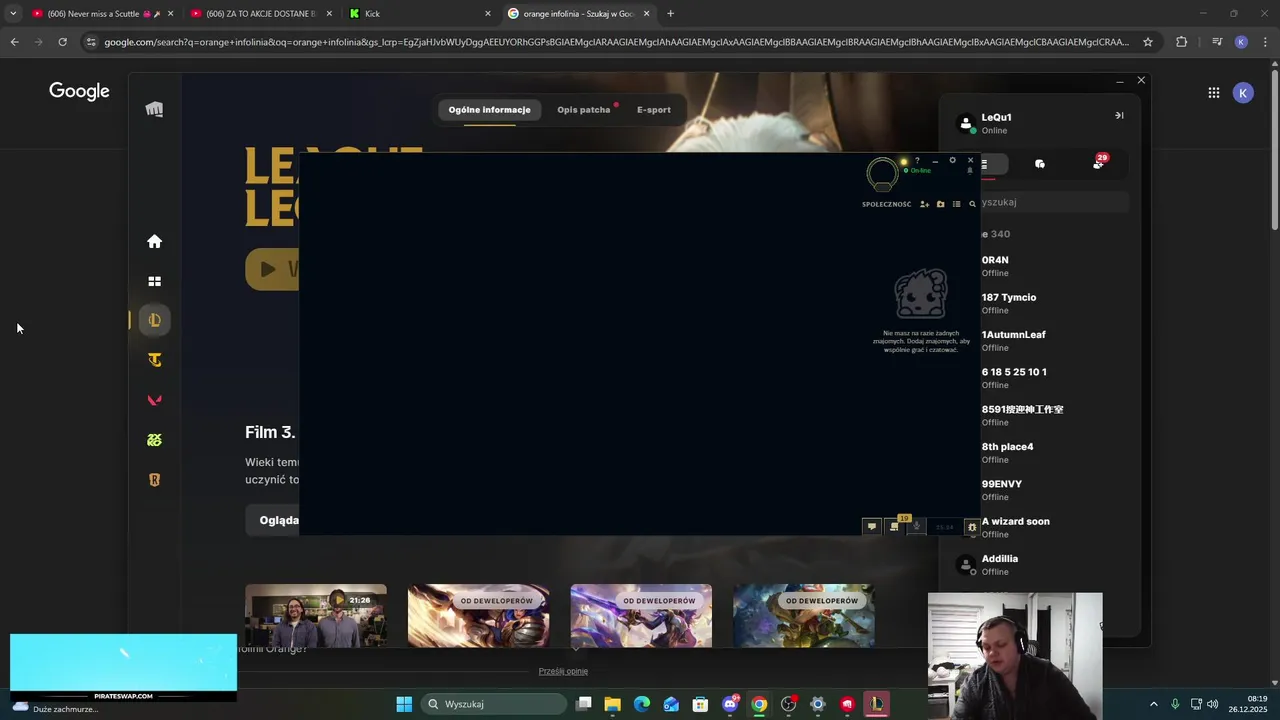The width and height of the screenshot is (1280, 720).
Task: Open Microsoft Store from taskbar
Action: [x=700, y=704]
